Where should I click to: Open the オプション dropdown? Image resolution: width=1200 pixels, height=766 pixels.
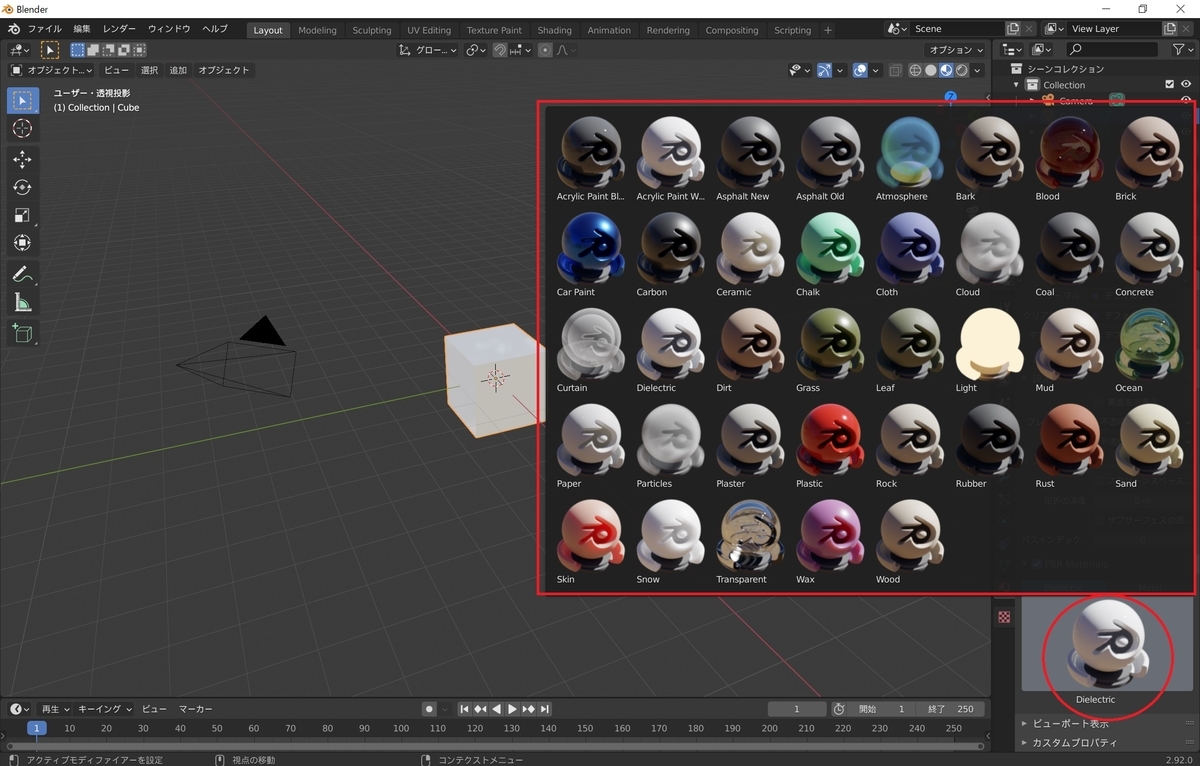[x=956, y=50]
